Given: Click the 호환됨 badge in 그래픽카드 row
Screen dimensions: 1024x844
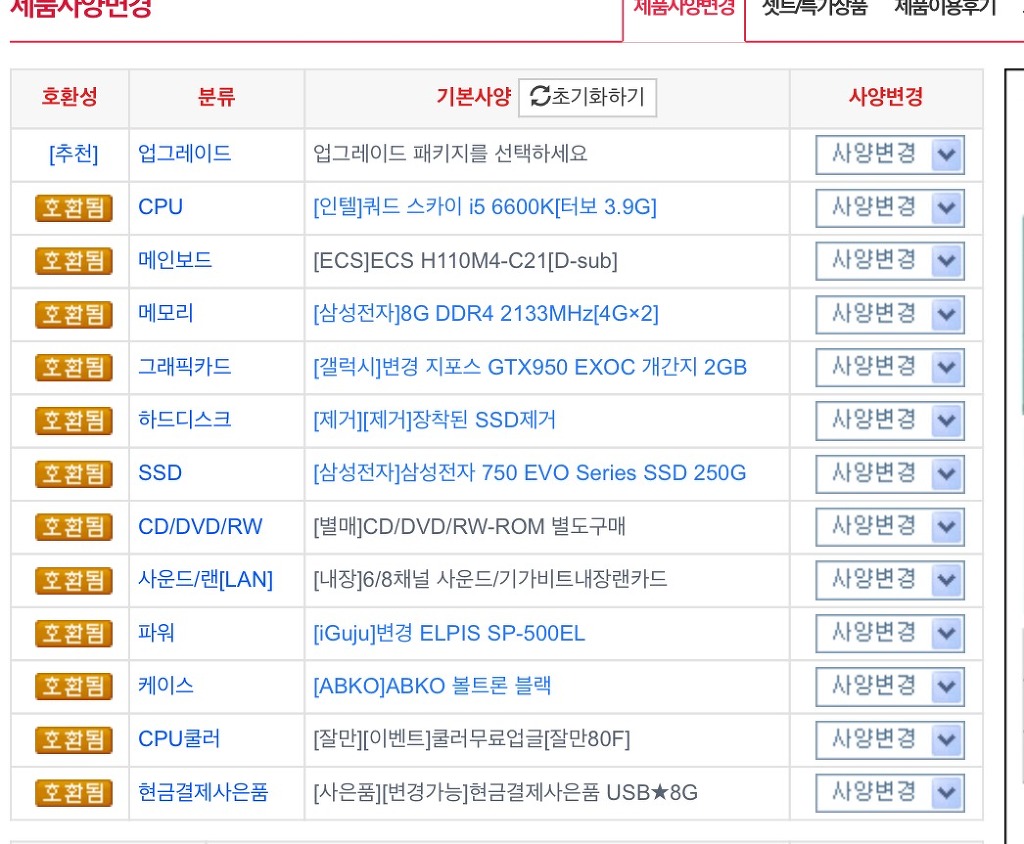Looking at the screenshot, I should pyautogui.click(x=74, y=368).
